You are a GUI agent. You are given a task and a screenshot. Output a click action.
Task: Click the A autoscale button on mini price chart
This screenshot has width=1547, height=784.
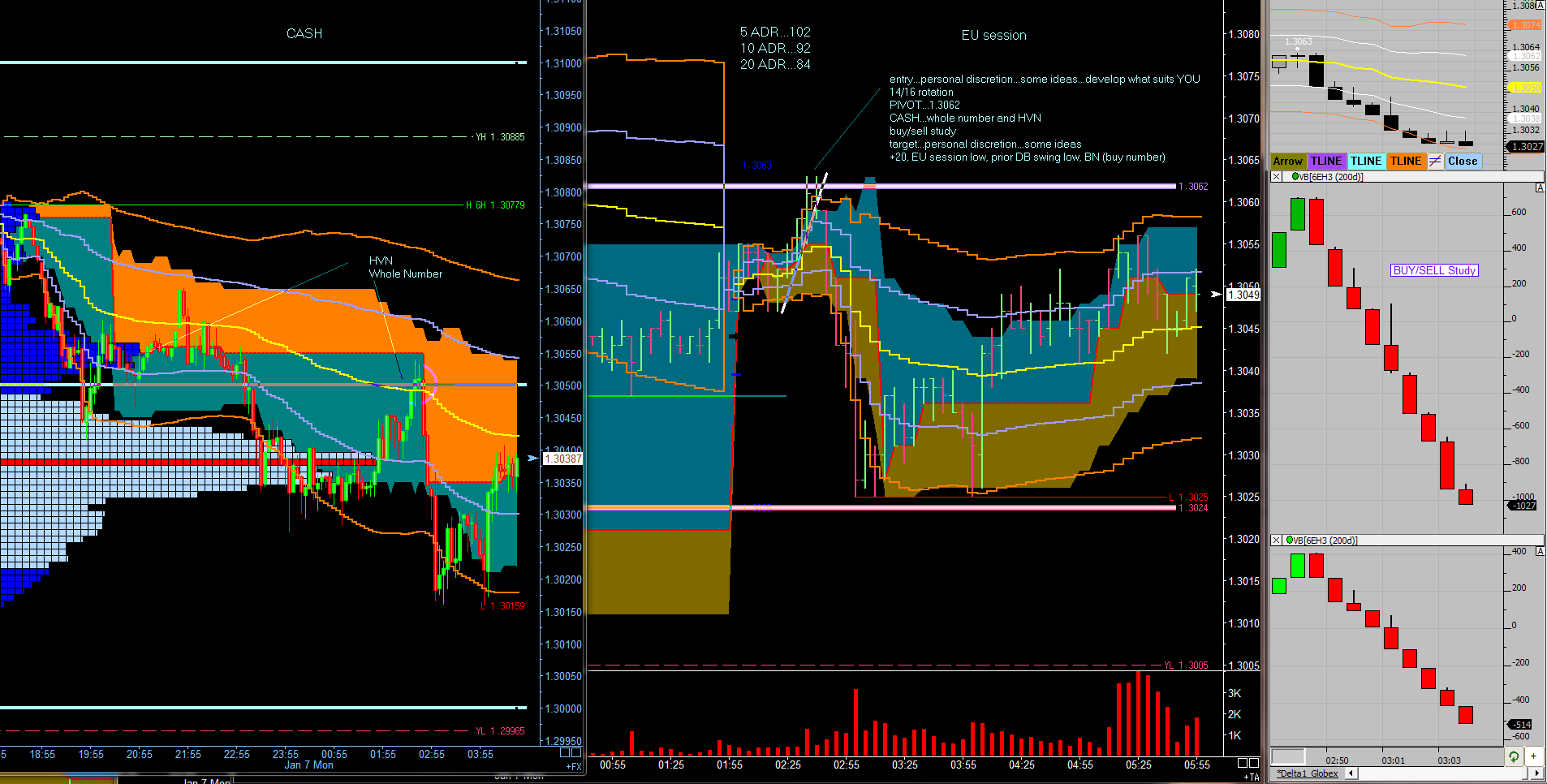coord(1540,5)
